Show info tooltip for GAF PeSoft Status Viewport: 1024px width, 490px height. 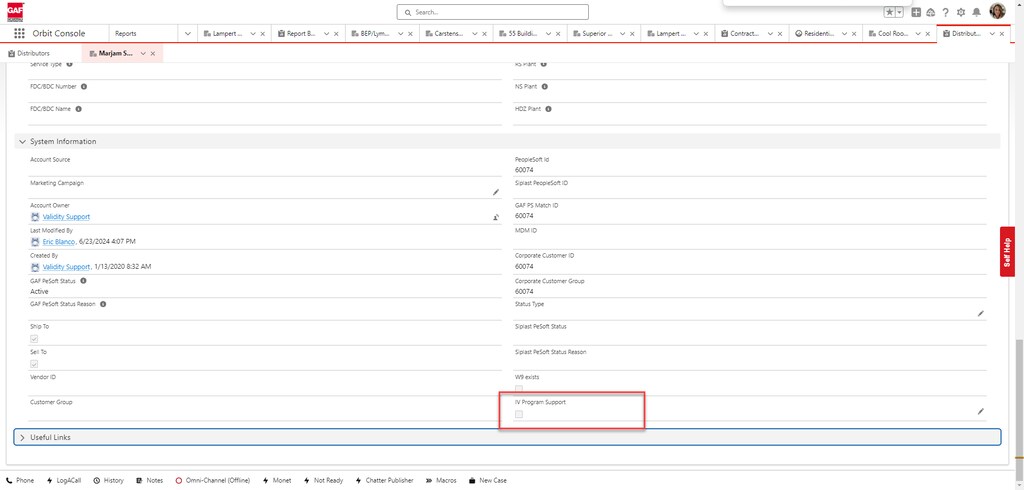point(84,281)
